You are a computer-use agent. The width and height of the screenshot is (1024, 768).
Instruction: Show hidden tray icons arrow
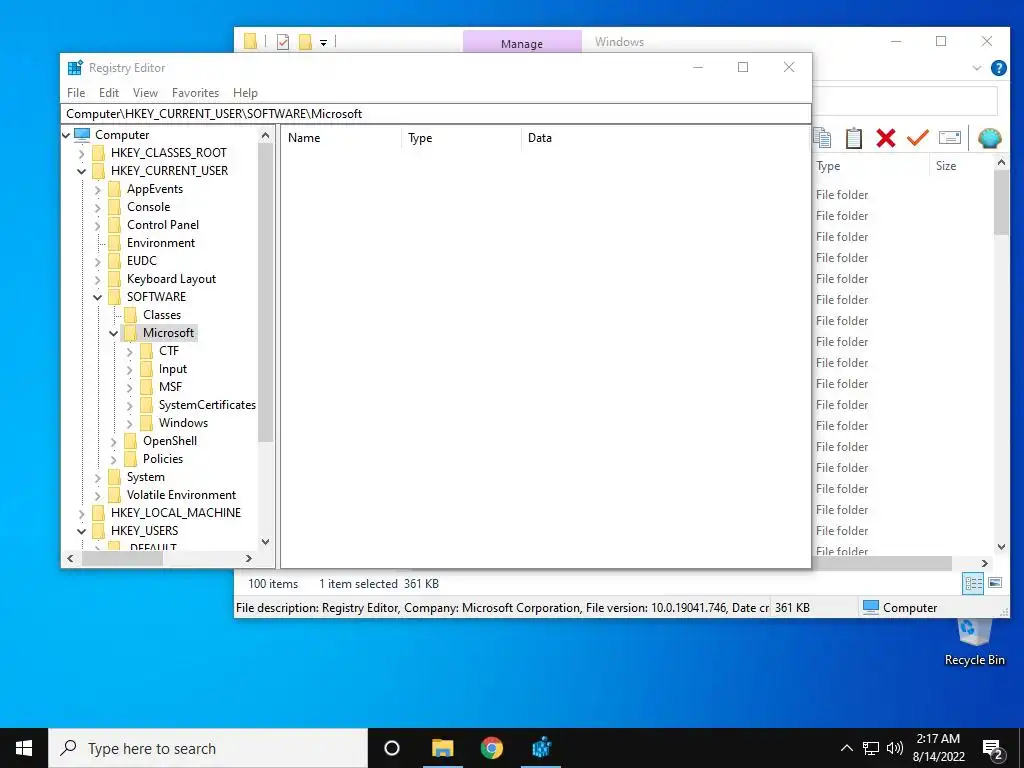point(846,748)
